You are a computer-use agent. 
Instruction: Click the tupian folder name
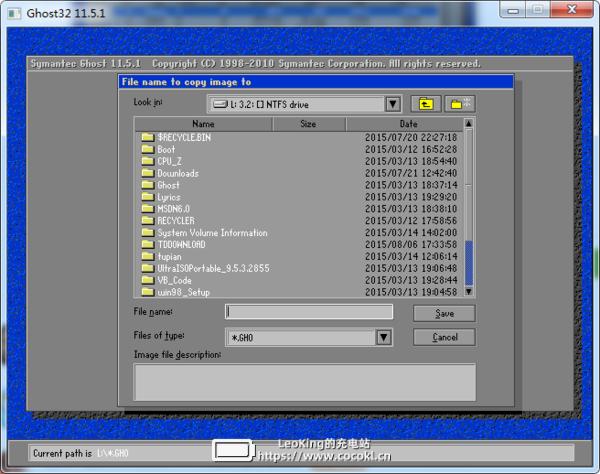pyautogui.click(x=170, y=257)
